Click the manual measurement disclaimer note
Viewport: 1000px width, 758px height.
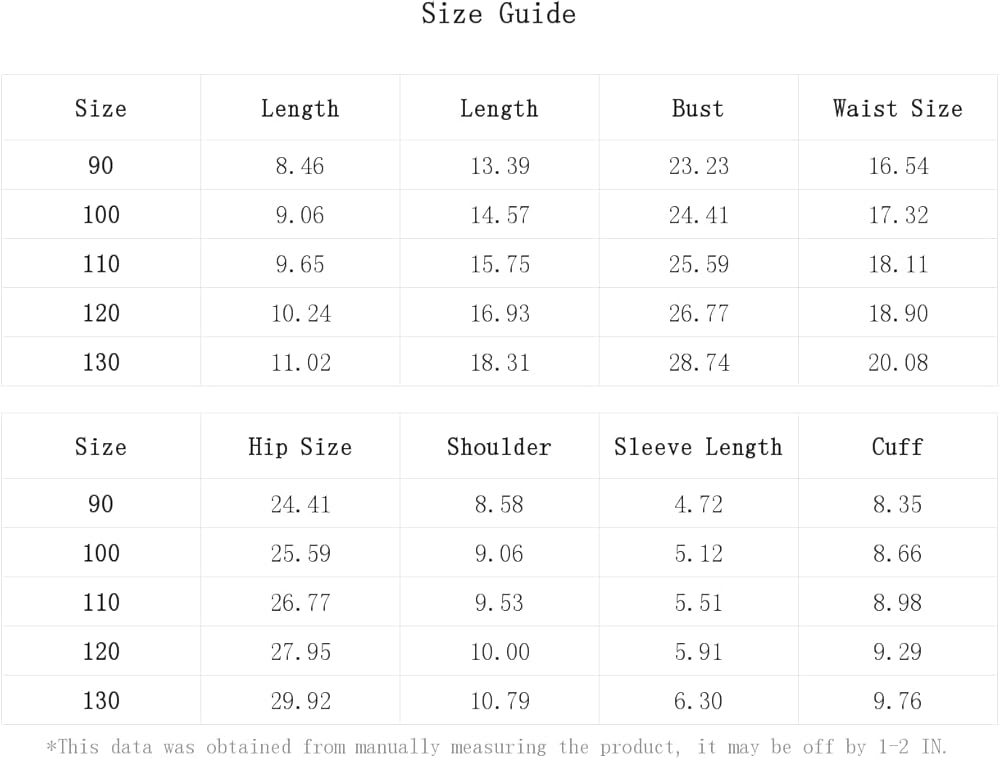497,747
